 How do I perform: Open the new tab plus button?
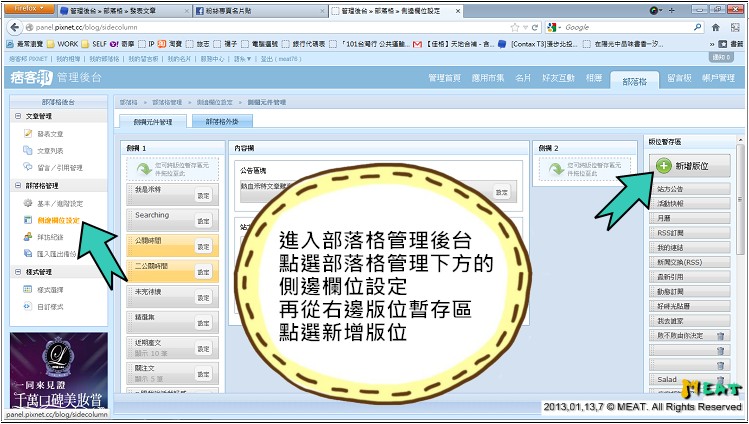672,10
